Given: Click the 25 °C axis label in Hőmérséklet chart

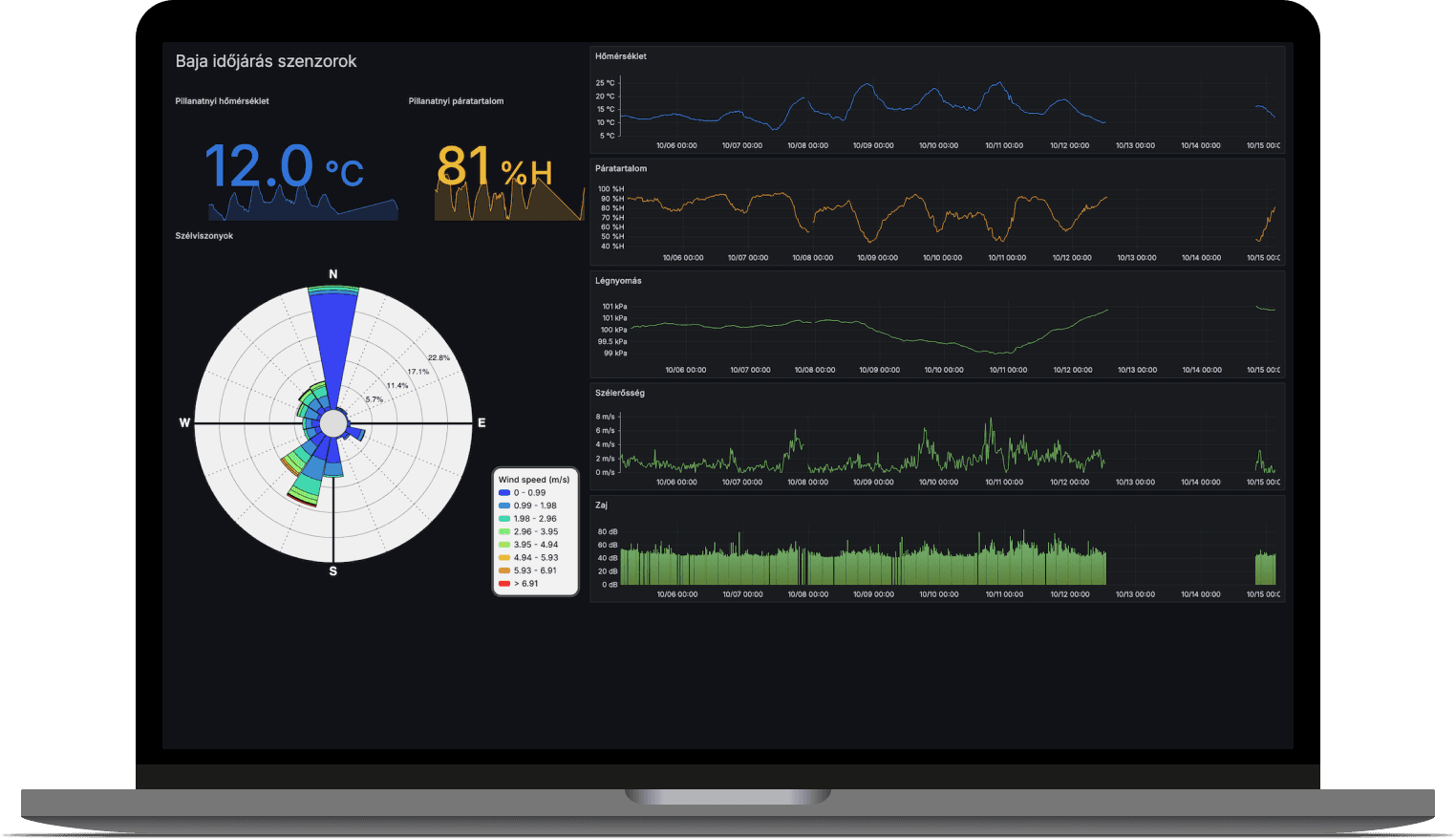Looking at the screenshot, I should tap(606, 83).
